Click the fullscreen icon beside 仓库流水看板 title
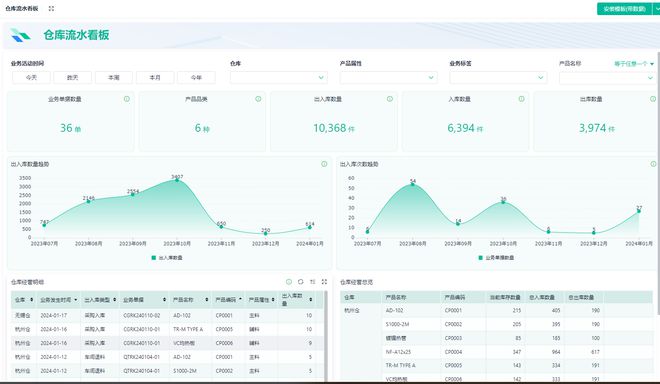 pyautogui.click(x=51, y=8)
